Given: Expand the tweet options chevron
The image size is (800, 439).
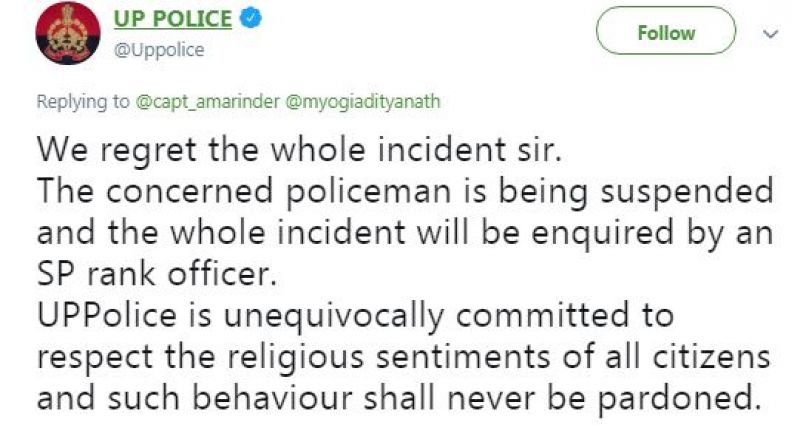Looking at the screenshot, I should pyautogui.click(x=769, y=33).
